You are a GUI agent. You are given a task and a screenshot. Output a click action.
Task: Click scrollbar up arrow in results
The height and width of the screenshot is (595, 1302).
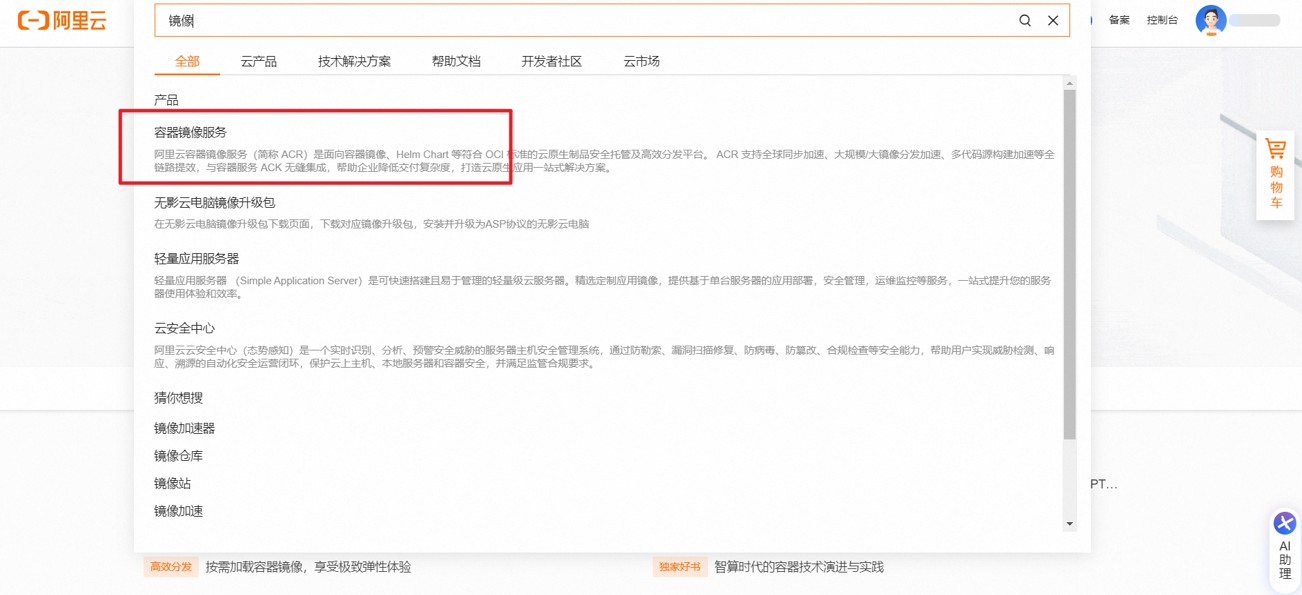point(1070,83)
